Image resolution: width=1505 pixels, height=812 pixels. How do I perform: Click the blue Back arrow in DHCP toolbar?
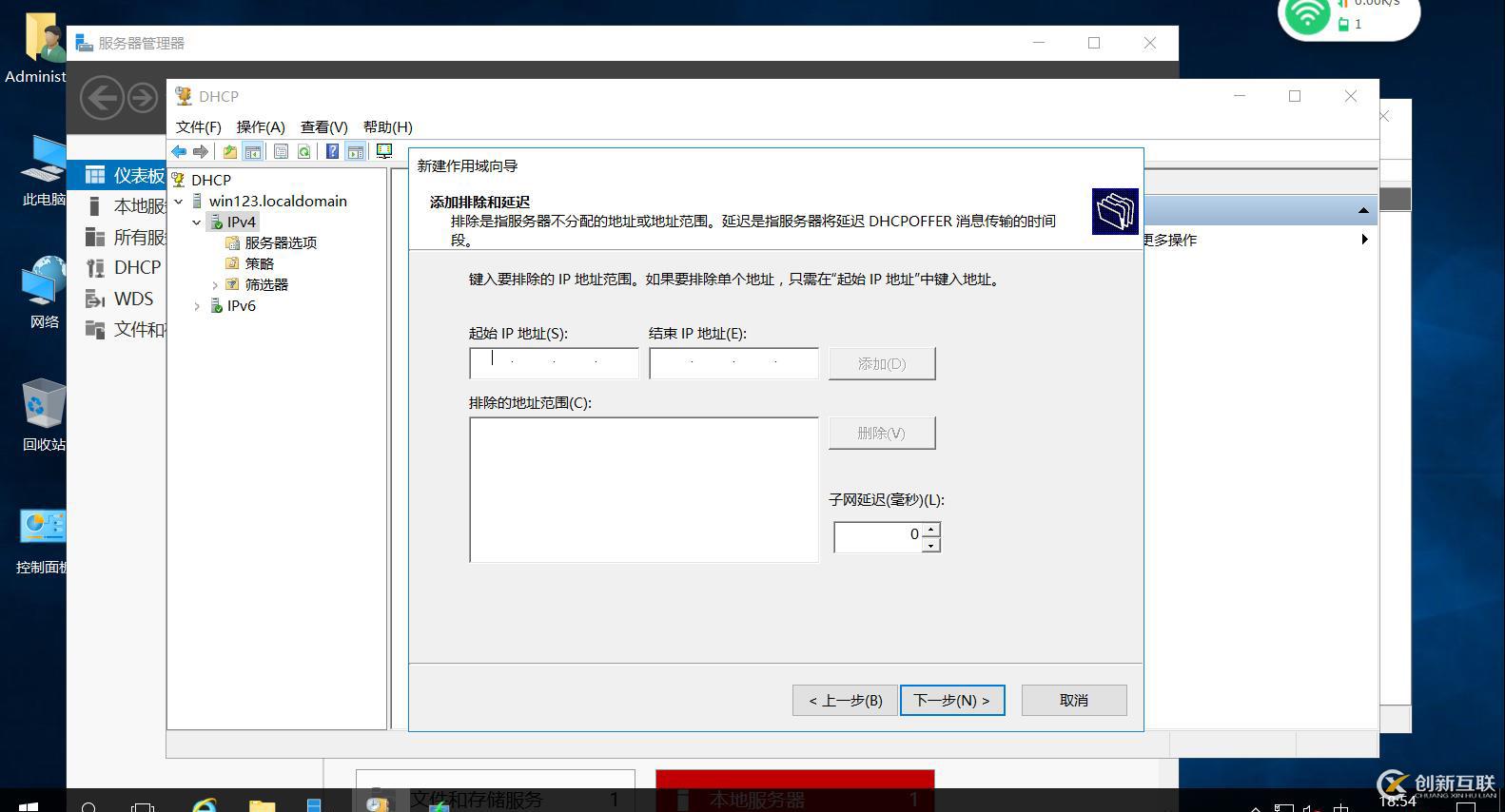click(x=179, y=151)
